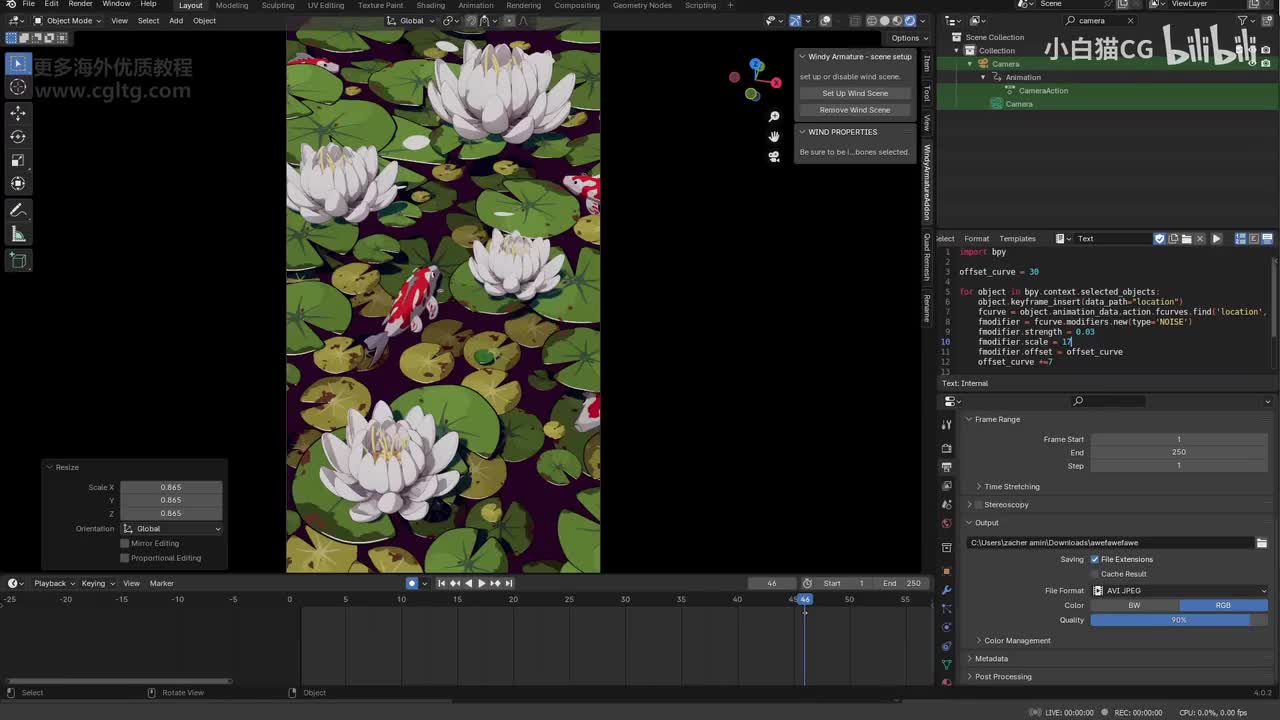1280x720 pixels.
Task: Enable Mirror Editing checkbox
Action: [125, 543]
